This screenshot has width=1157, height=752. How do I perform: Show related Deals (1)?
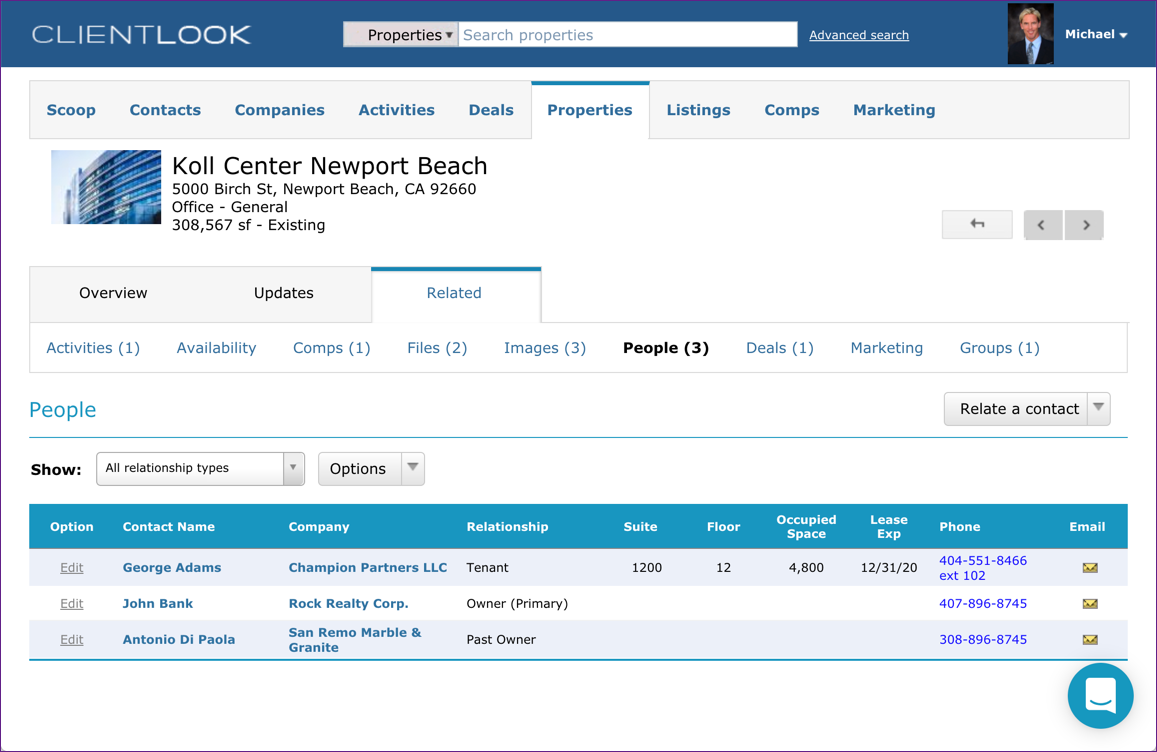[x=779, y=348]
